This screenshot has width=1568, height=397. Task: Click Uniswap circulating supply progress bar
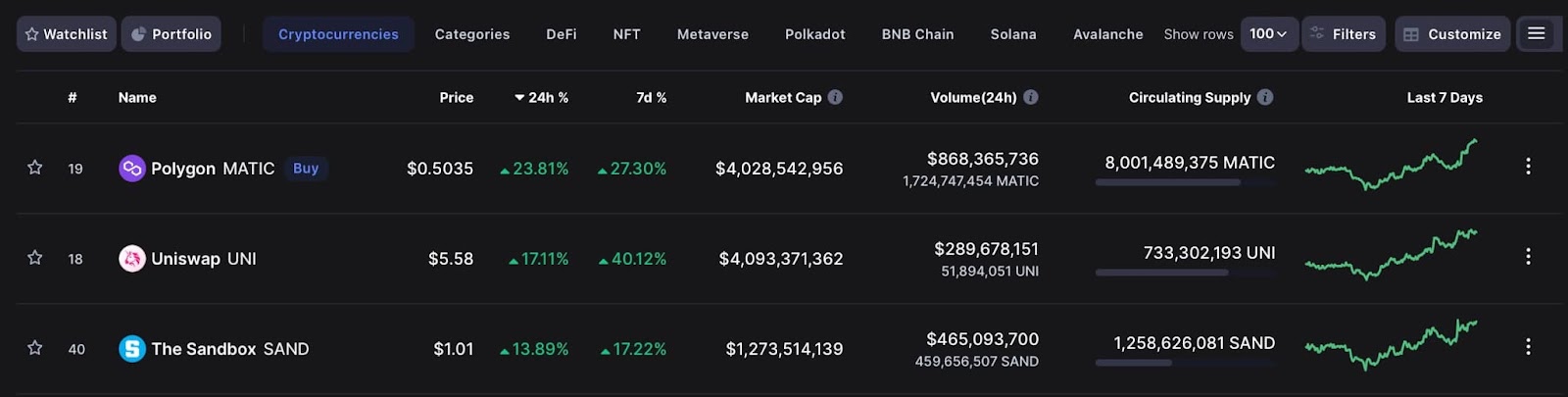coord(1185,273)
